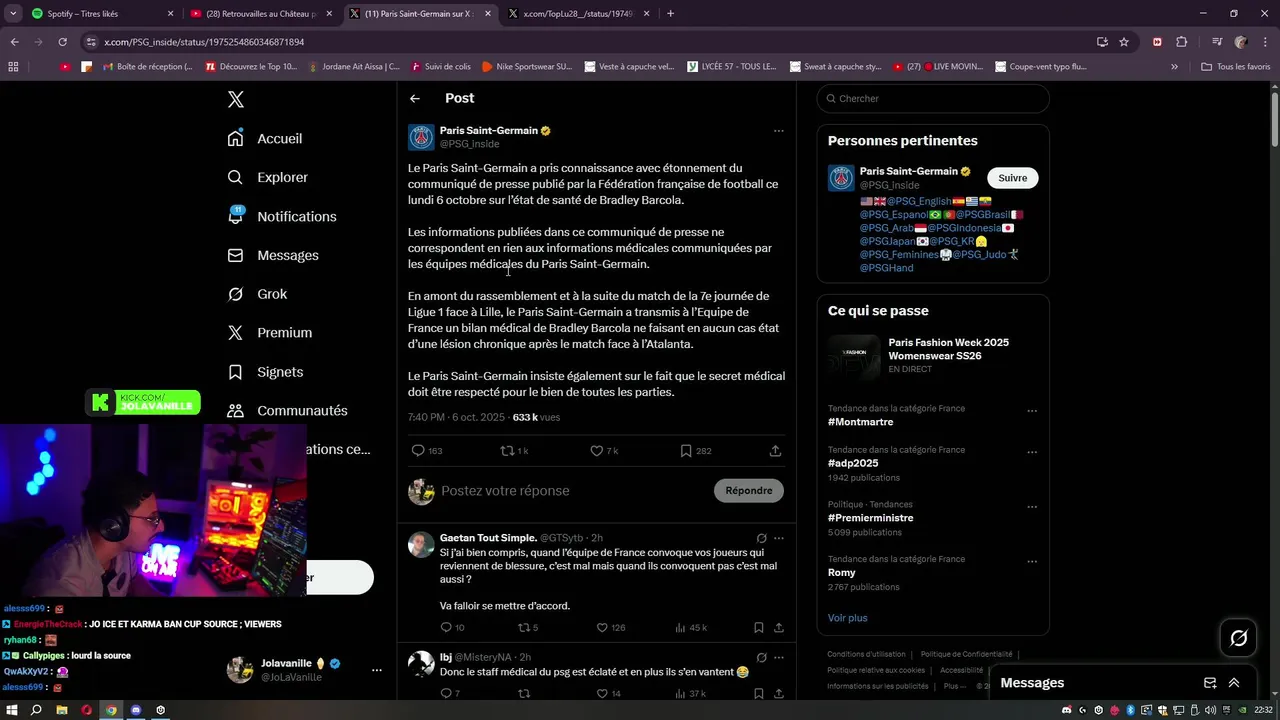The width and height of the screenshot is (1280, 720).
Task: Open the floating Grok button
Action: [x=1238, y=638]
